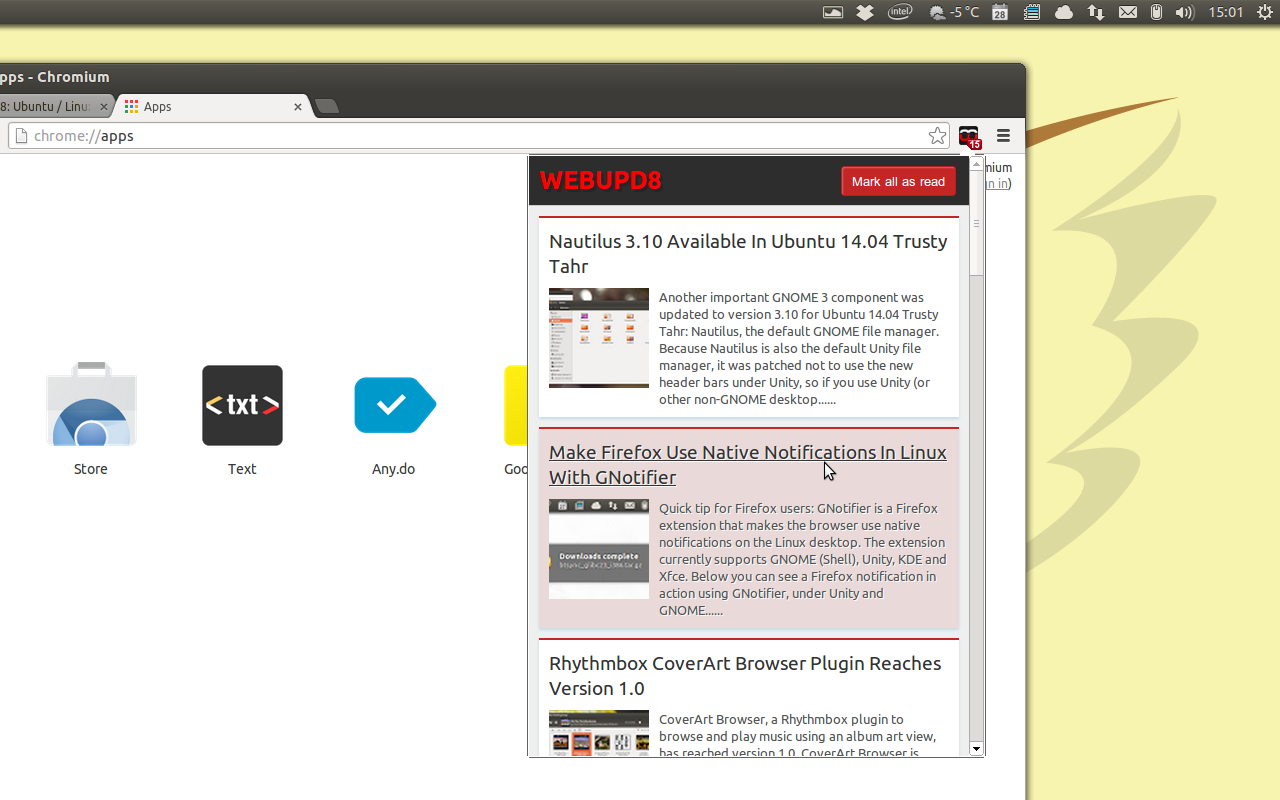The image size is (1280, 800).
Task: Click the Any.do app label
Action: [394, 469]
